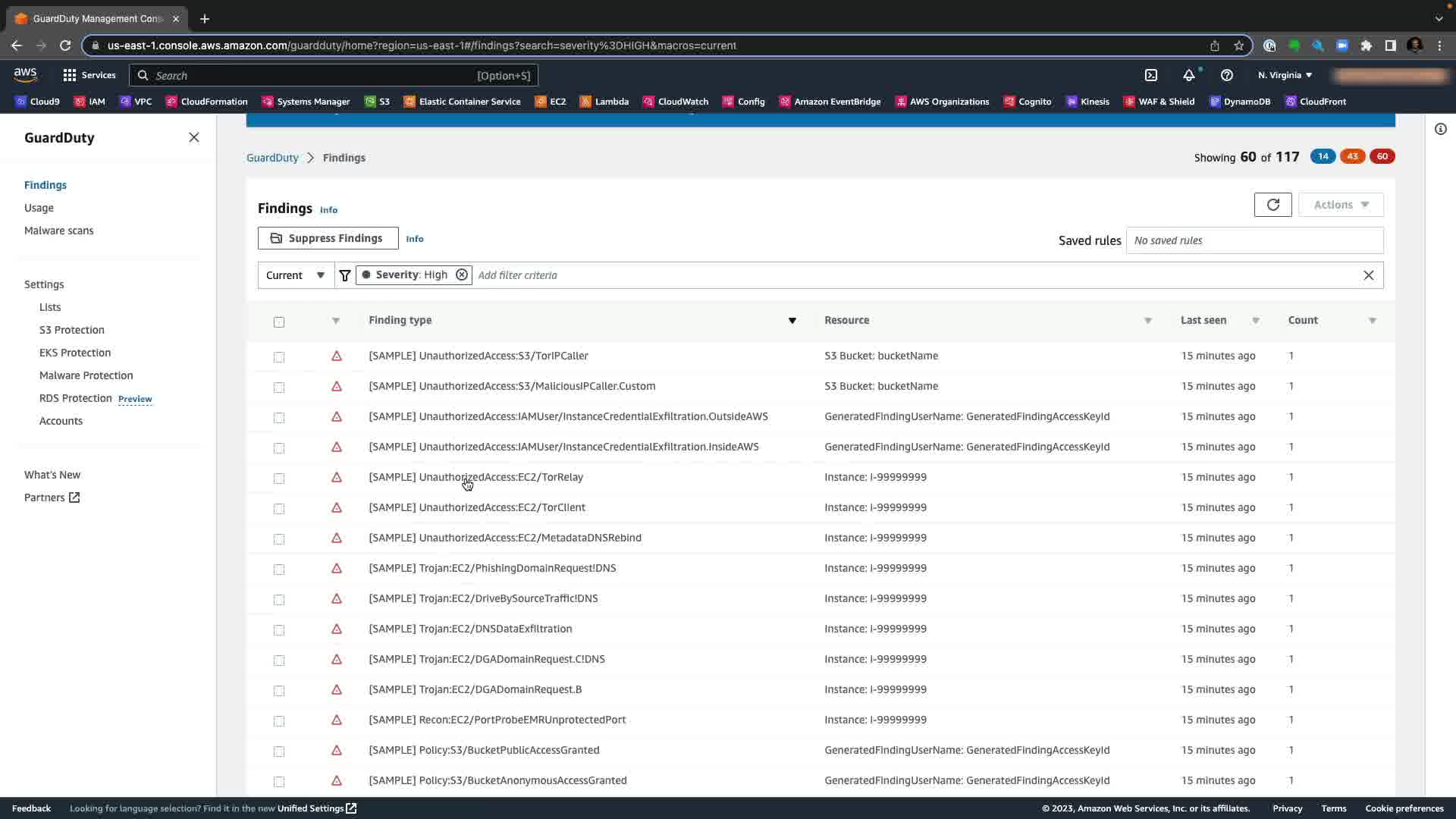Close the GuardDuty navigation sidebar
The height and width of the screenshot is (819, 1456).
[x=193, y=137]
